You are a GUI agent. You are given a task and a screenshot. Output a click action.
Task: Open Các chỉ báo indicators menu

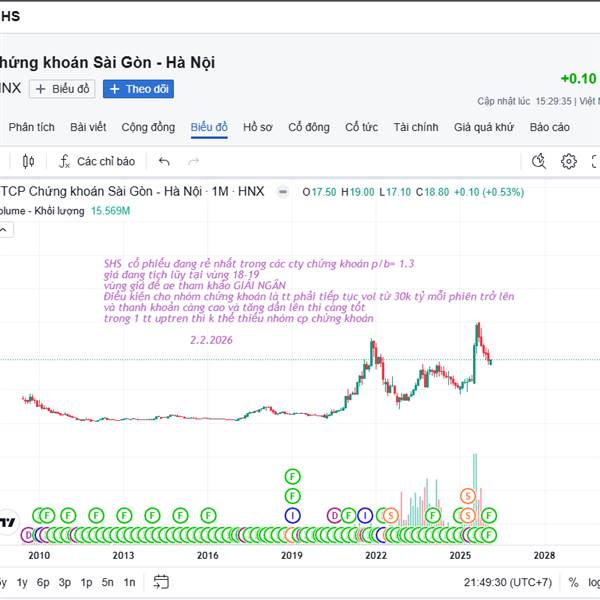(97, 161)
